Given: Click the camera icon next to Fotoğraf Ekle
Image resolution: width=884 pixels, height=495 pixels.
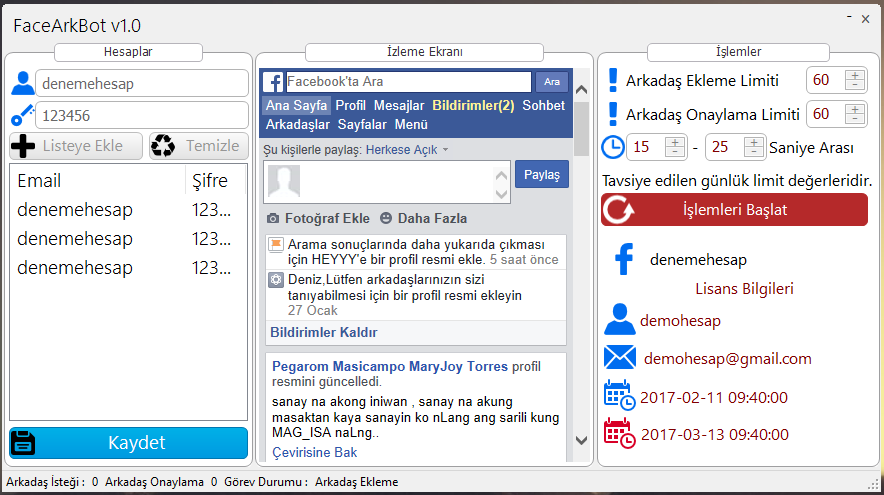Looking at the screenshot, I should 273,218.
